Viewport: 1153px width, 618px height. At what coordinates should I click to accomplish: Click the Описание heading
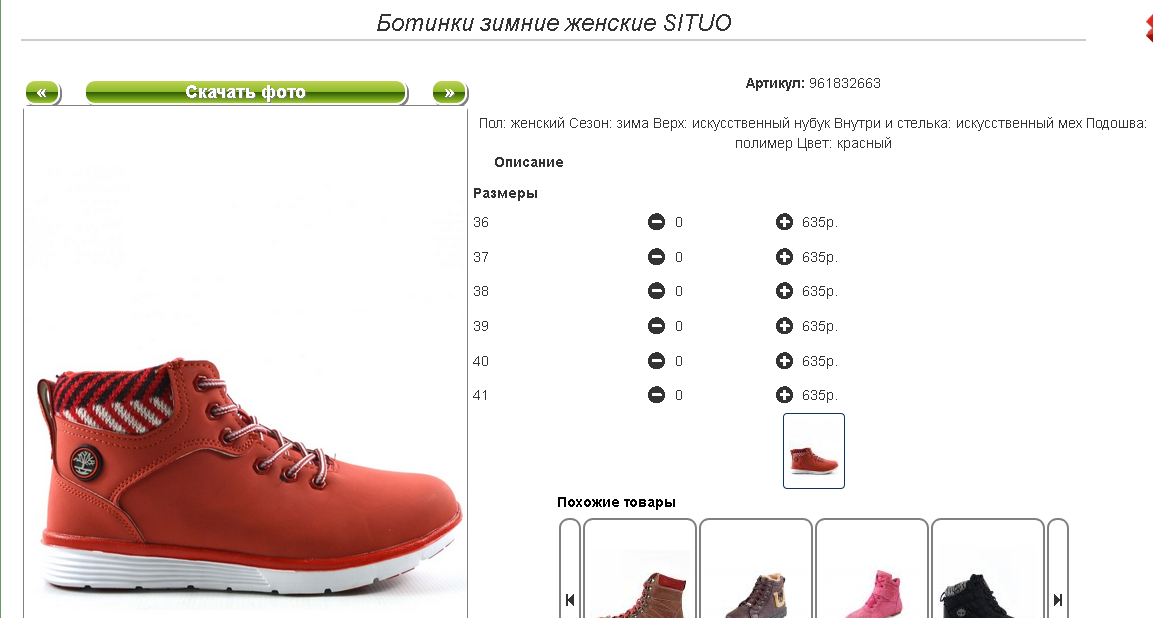529,162
